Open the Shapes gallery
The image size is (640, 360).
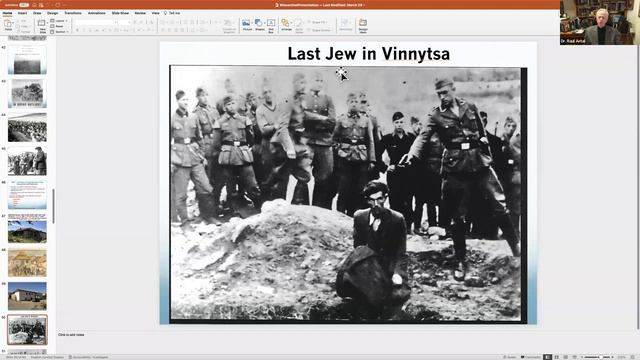pyautogui.click(x=260, y=25)
